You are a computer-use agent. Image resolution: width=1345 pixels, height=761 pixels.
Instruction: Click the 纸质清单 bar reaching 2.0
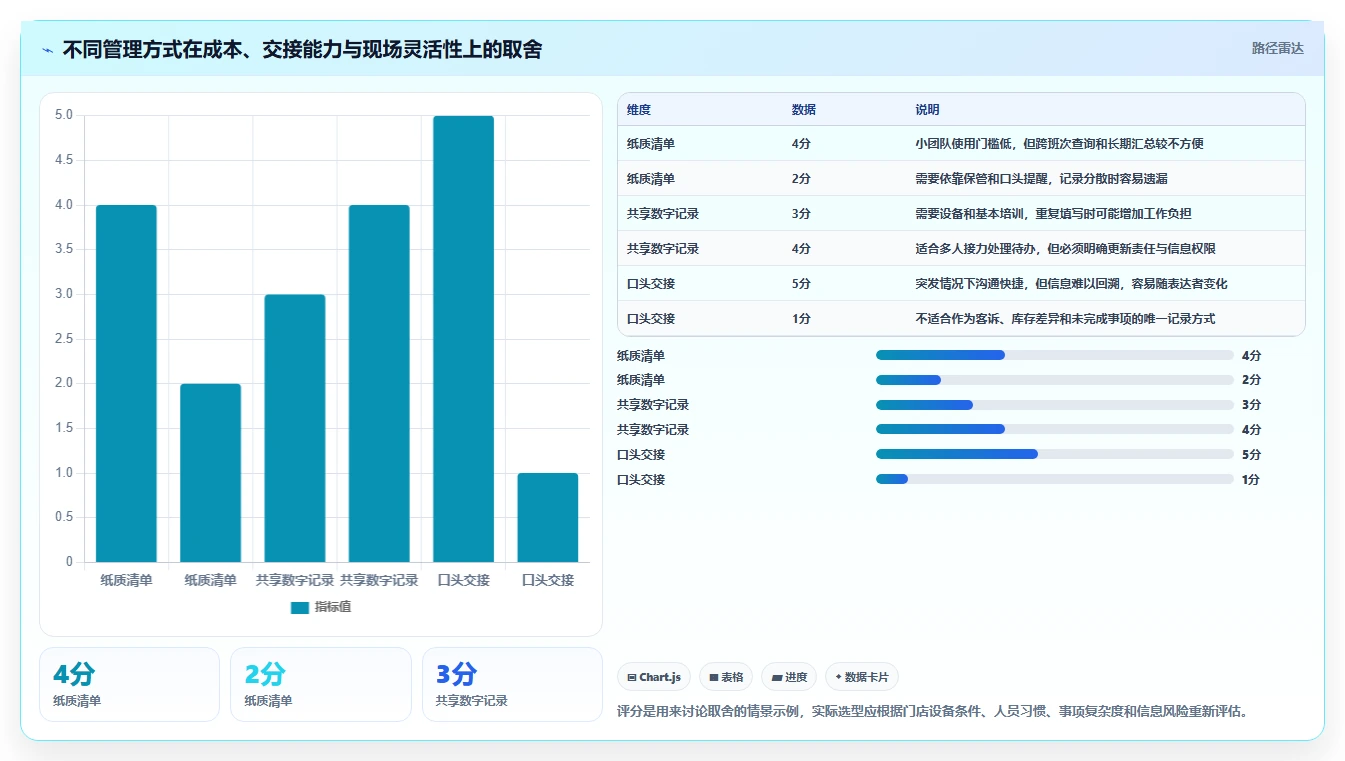(210, 473)
